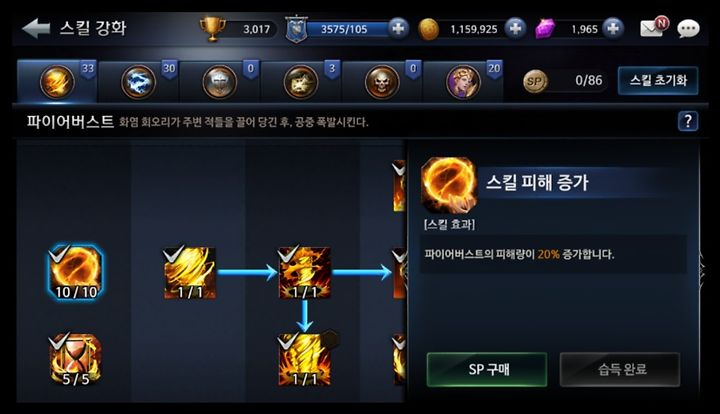Open the purple-haired character tab
This screenshot has height=414, width=720.
463,82
